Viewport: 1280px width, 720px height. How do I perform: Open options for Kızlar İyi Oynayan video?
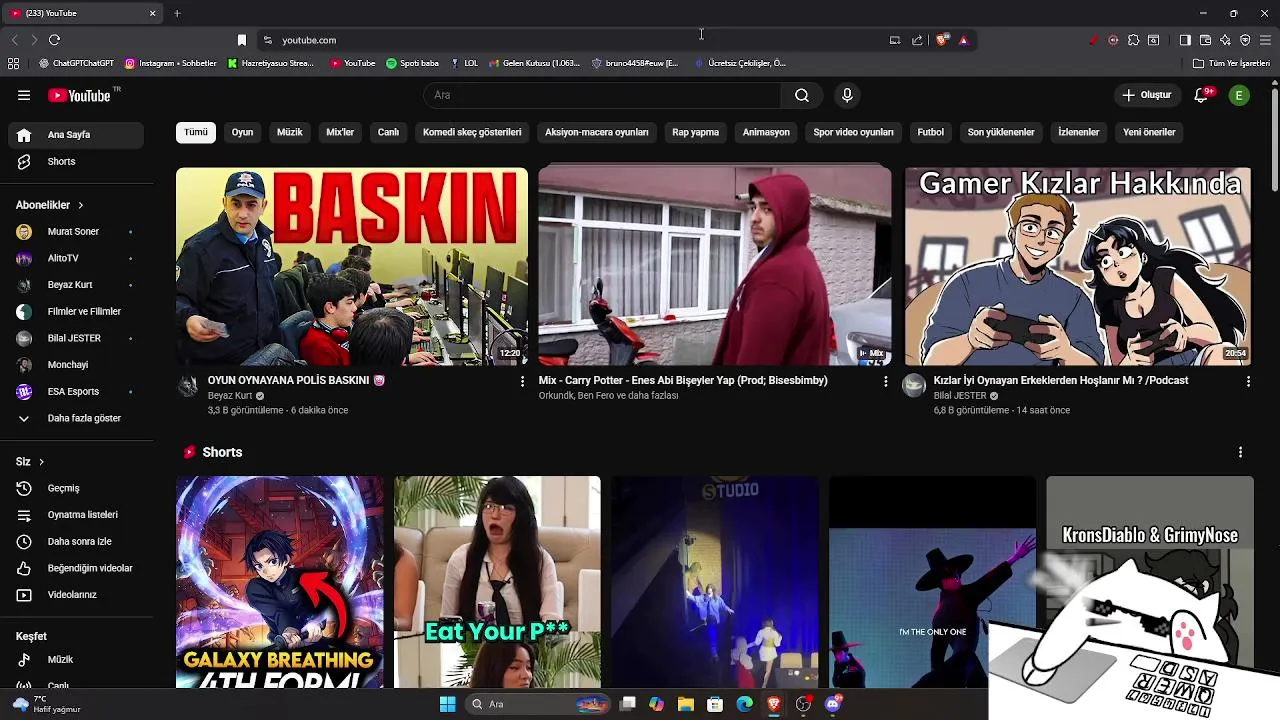tap(1248, 381)
